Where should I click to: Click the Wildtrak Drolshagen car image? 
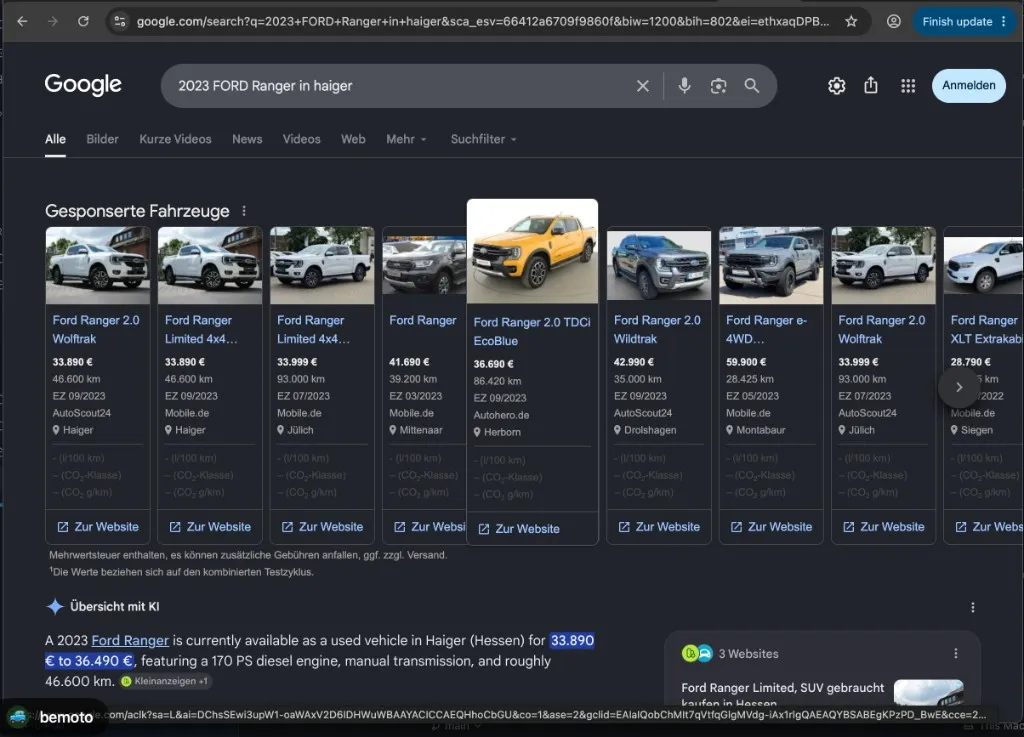[659, 265]
